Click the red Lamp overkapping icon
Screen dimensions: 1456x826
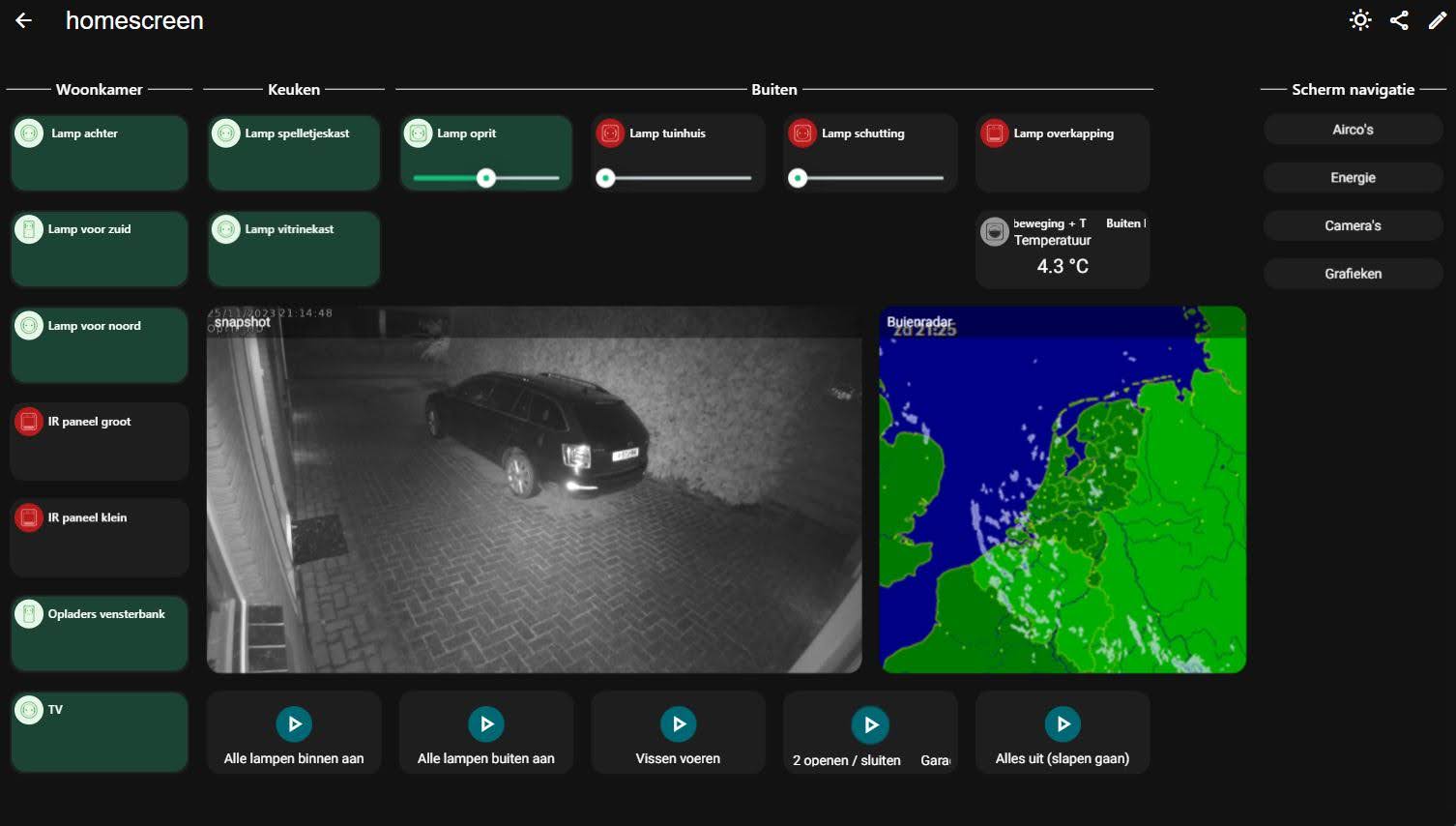995,133
